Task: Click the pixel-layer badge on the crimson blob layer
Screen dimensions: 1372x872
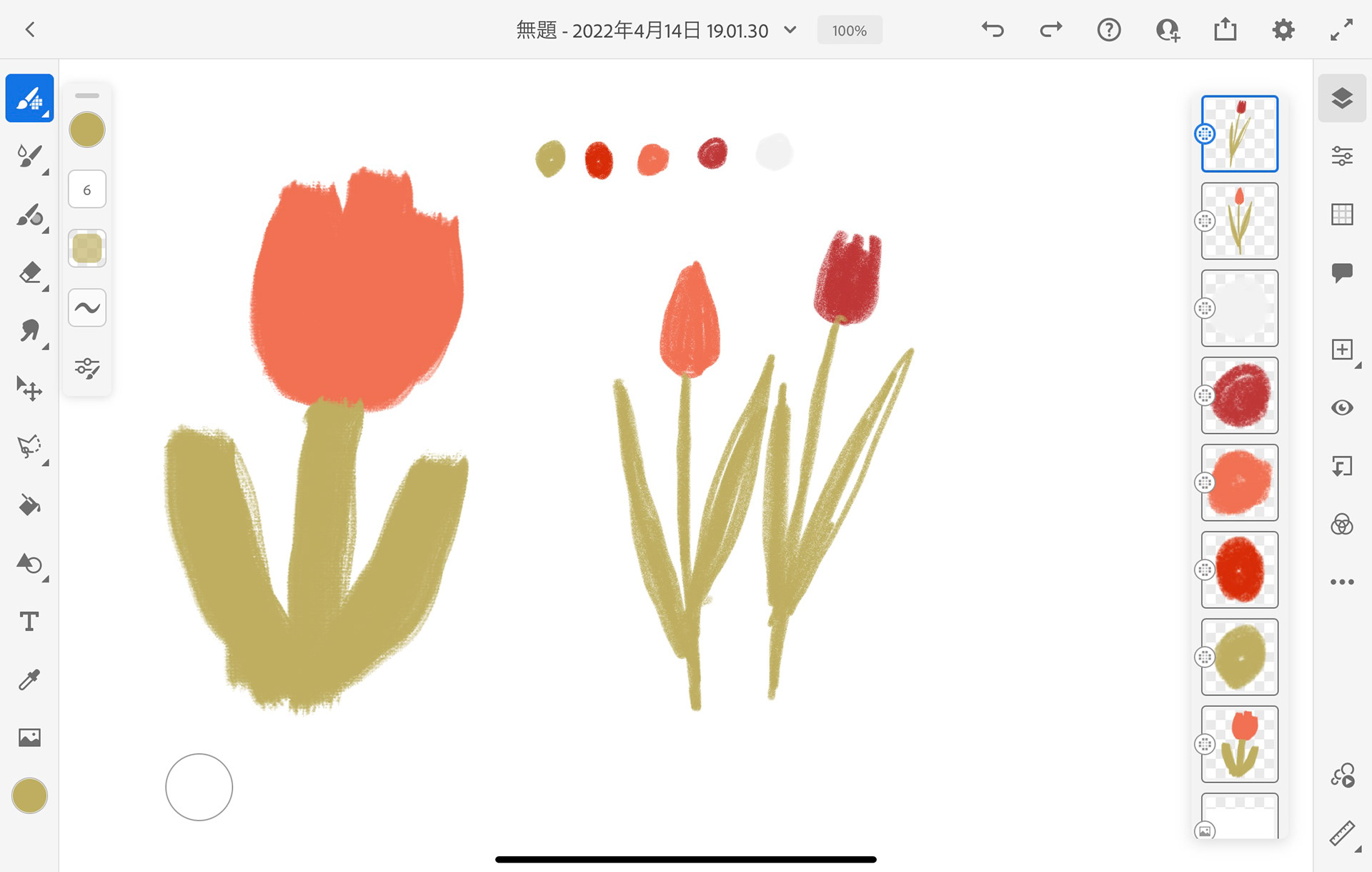Action: (1205, 395)
